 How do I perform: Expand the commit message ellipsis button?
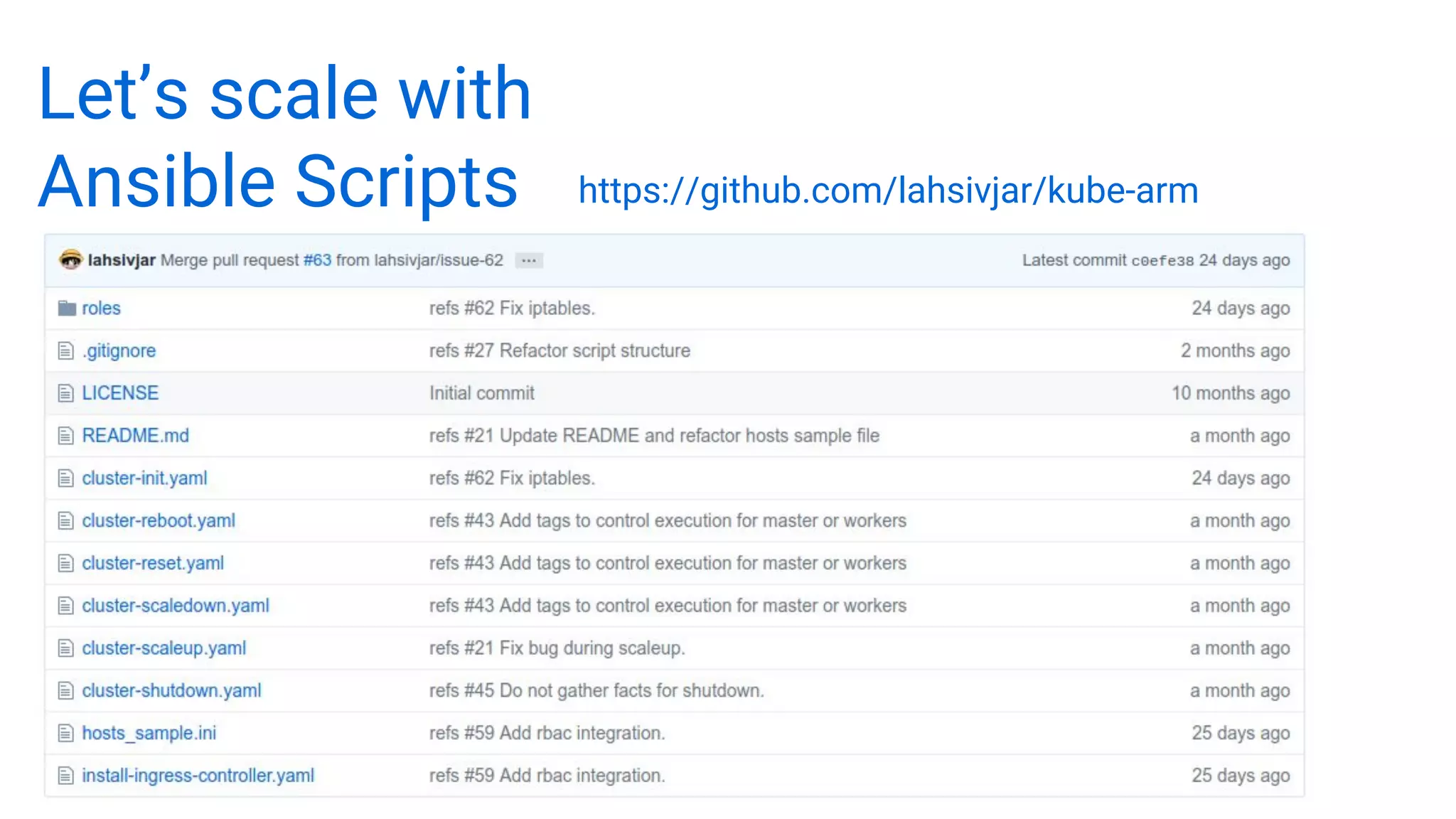pos(529,261)
